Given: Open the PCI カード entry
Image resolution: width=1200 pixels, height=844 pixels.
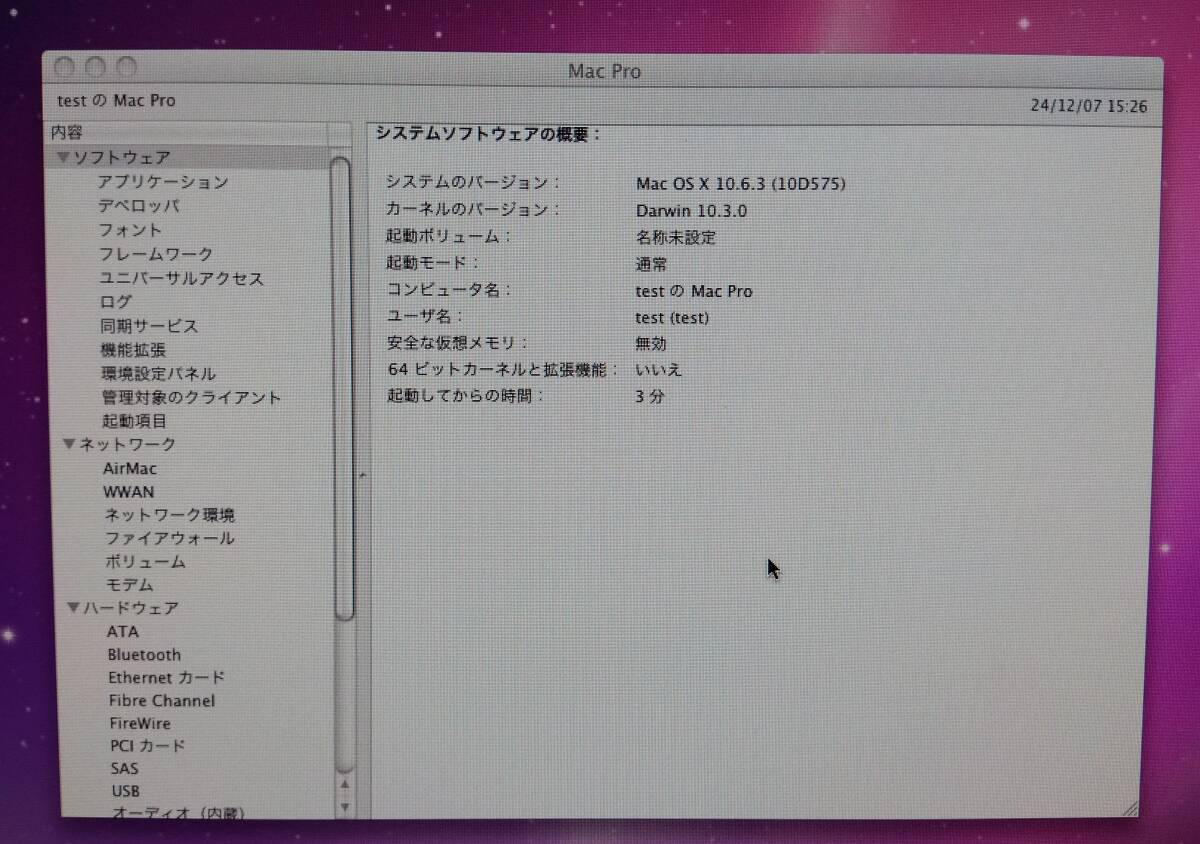Looking at the screenshot, I should [147, 745].
